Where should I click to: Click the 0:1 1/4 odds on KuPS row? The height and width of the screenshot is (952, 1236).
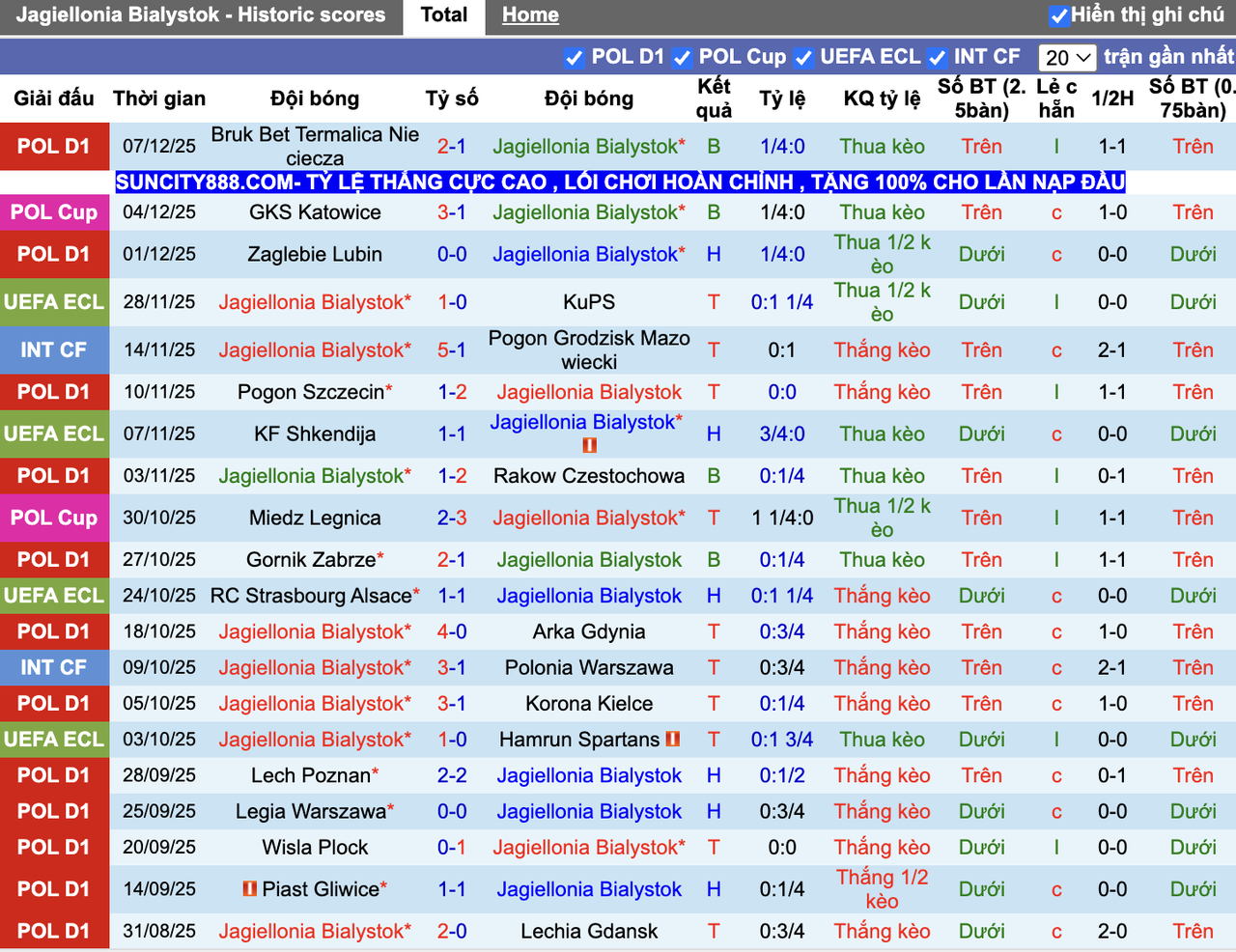click(782, 302)
